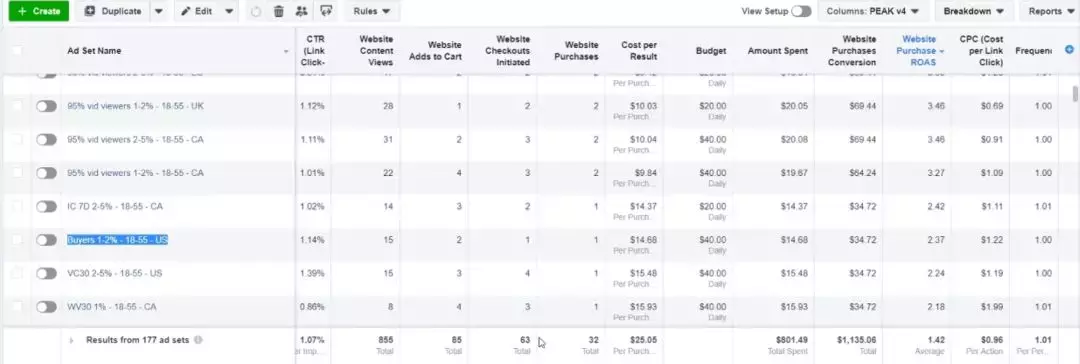The height and width of the screenshot is (364, 1080).
Task: Click the pencil Edit button
Action: (x=196, y=11)
